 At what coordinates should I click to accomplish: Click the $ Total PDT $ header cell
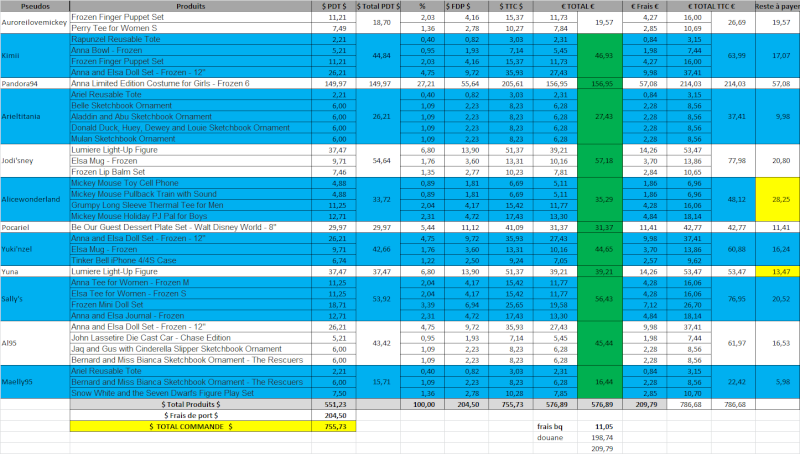378,6
